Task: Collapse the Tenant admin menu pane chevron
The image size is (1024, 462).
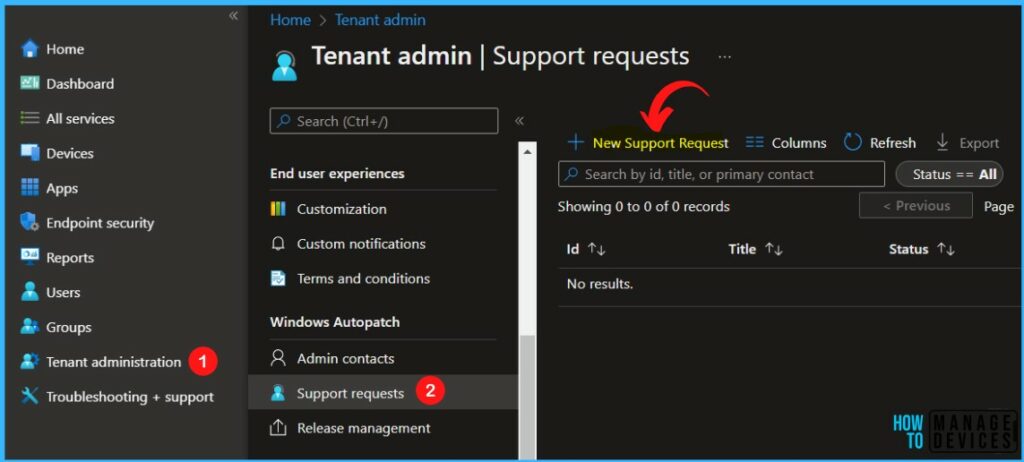Action: click(x=520, y=121)
